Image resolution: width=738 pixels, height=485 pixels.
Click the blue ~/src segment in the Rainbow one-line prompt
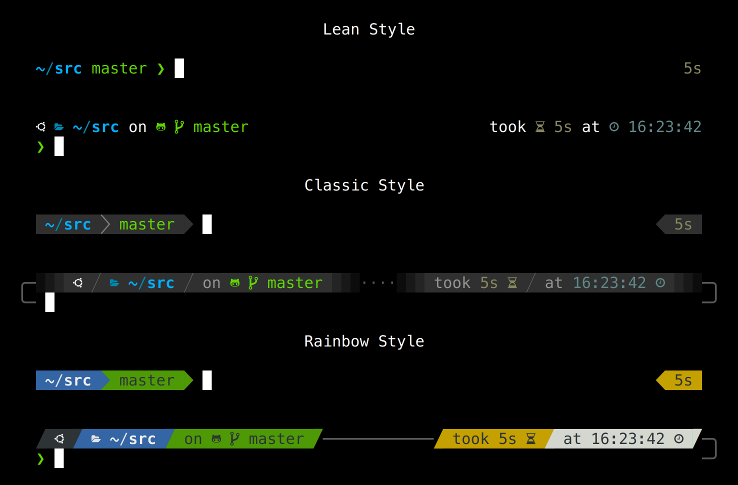click(x=68, y=380)
